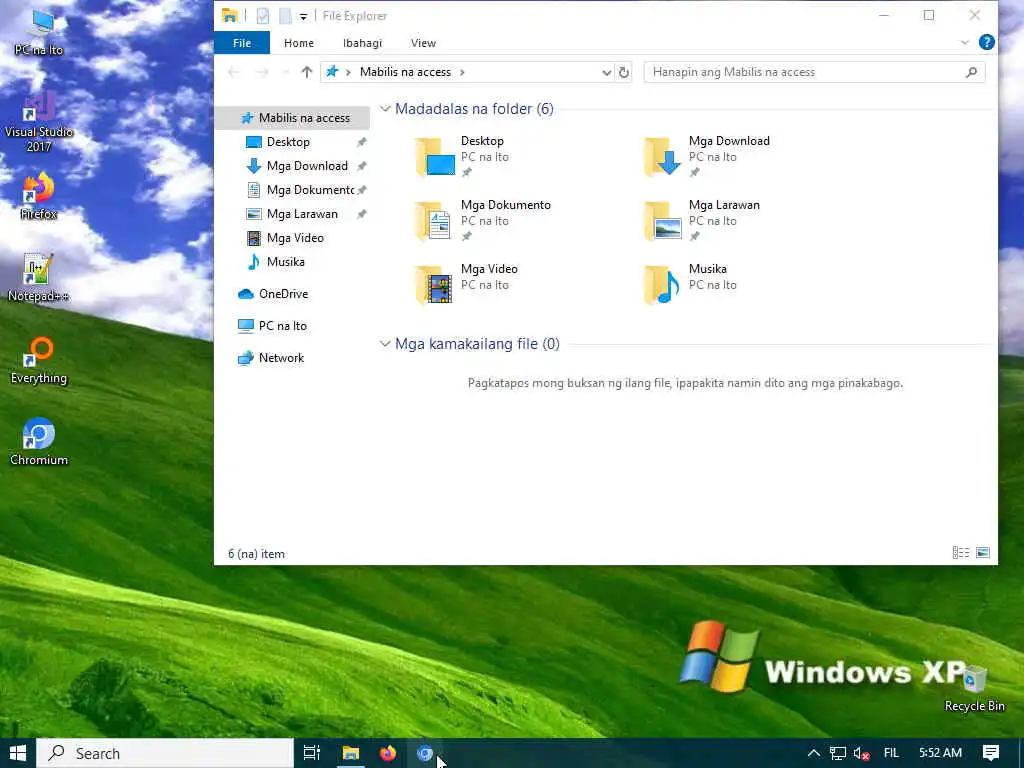The width and height of the screenshot is (1024, 768).
Task: Click the Properties icon in title bar toolbar
Action: pos(263,16)
